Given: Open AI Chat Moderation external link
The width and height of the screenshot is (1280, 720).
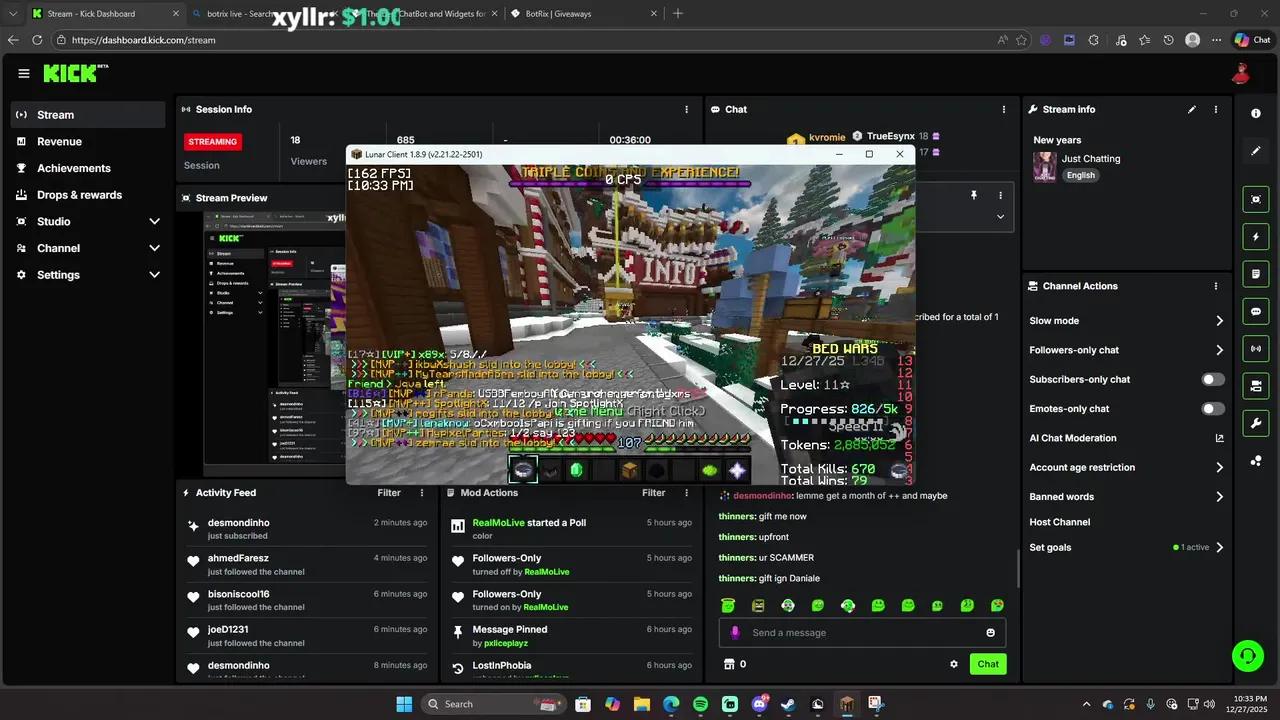Looking at the screenshot, I should (x=1219, y=438).
